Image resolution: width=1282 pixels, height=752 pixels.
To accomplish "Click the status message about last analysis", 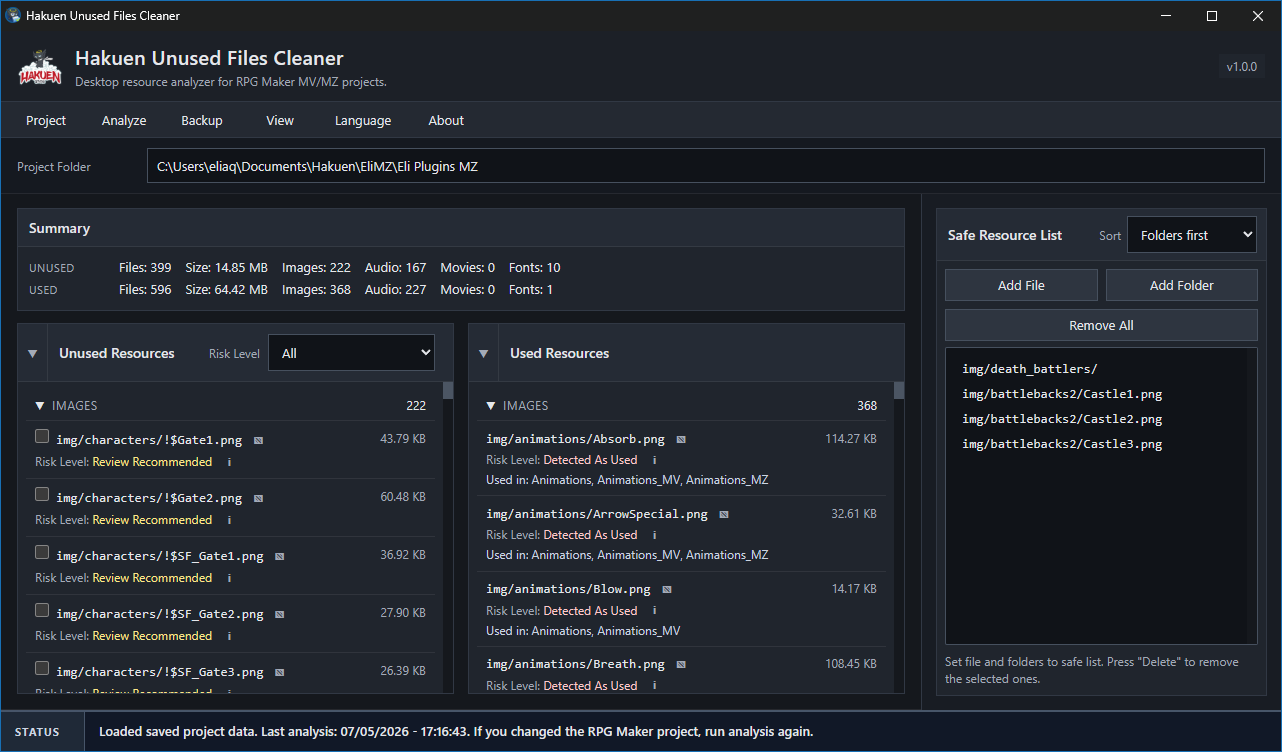I will (456, 732).
